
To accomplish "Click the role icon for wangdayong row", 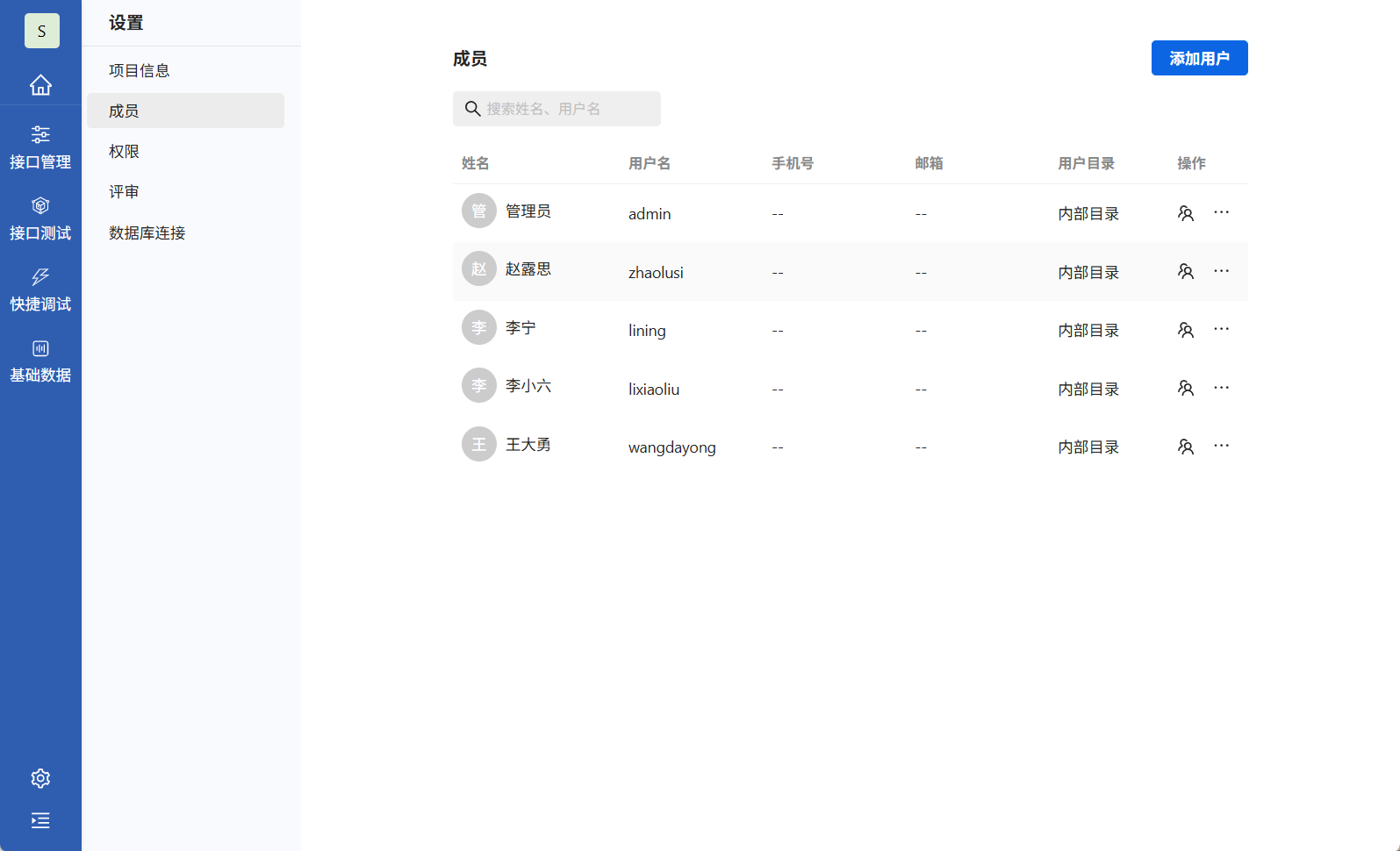I will (1186, 447).
